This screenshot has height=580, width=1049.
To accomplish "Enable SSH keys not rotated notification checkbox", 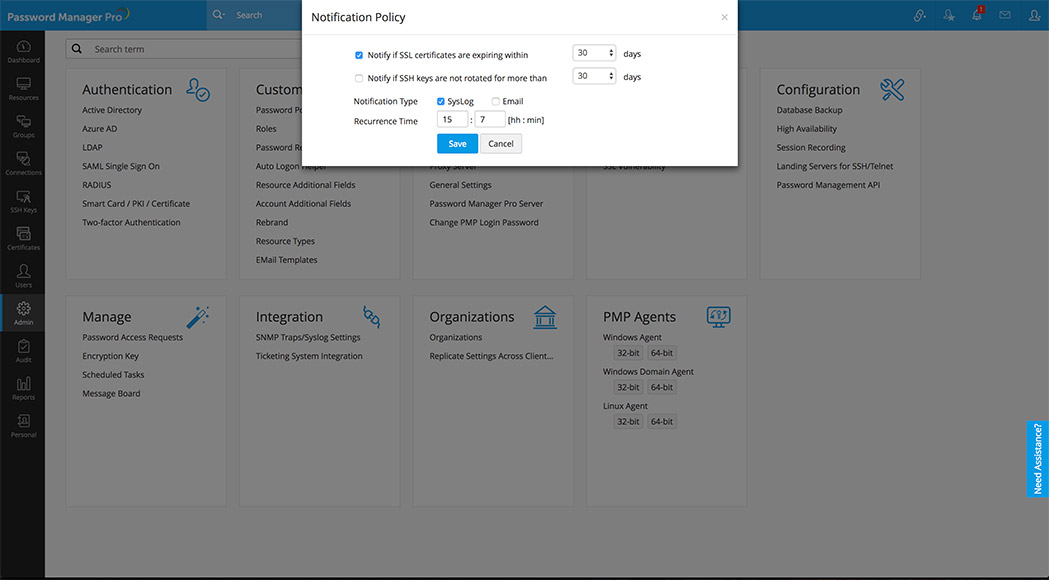I will click(x=359, y=78).
